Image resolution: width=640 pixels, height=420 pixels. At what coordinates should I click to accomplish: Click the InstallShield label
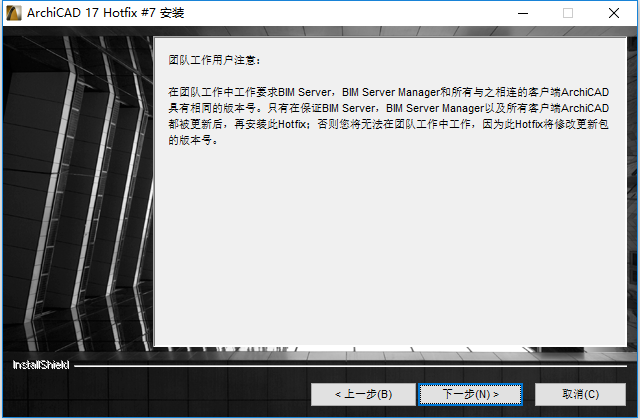pyautogui.click(x=41, y=365)
